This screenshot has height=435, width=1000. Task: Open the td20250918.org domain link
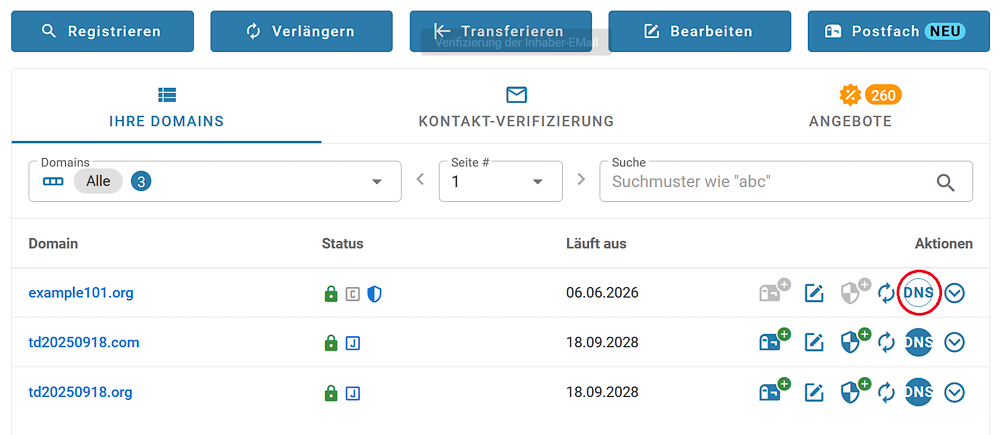pos(80,392)
